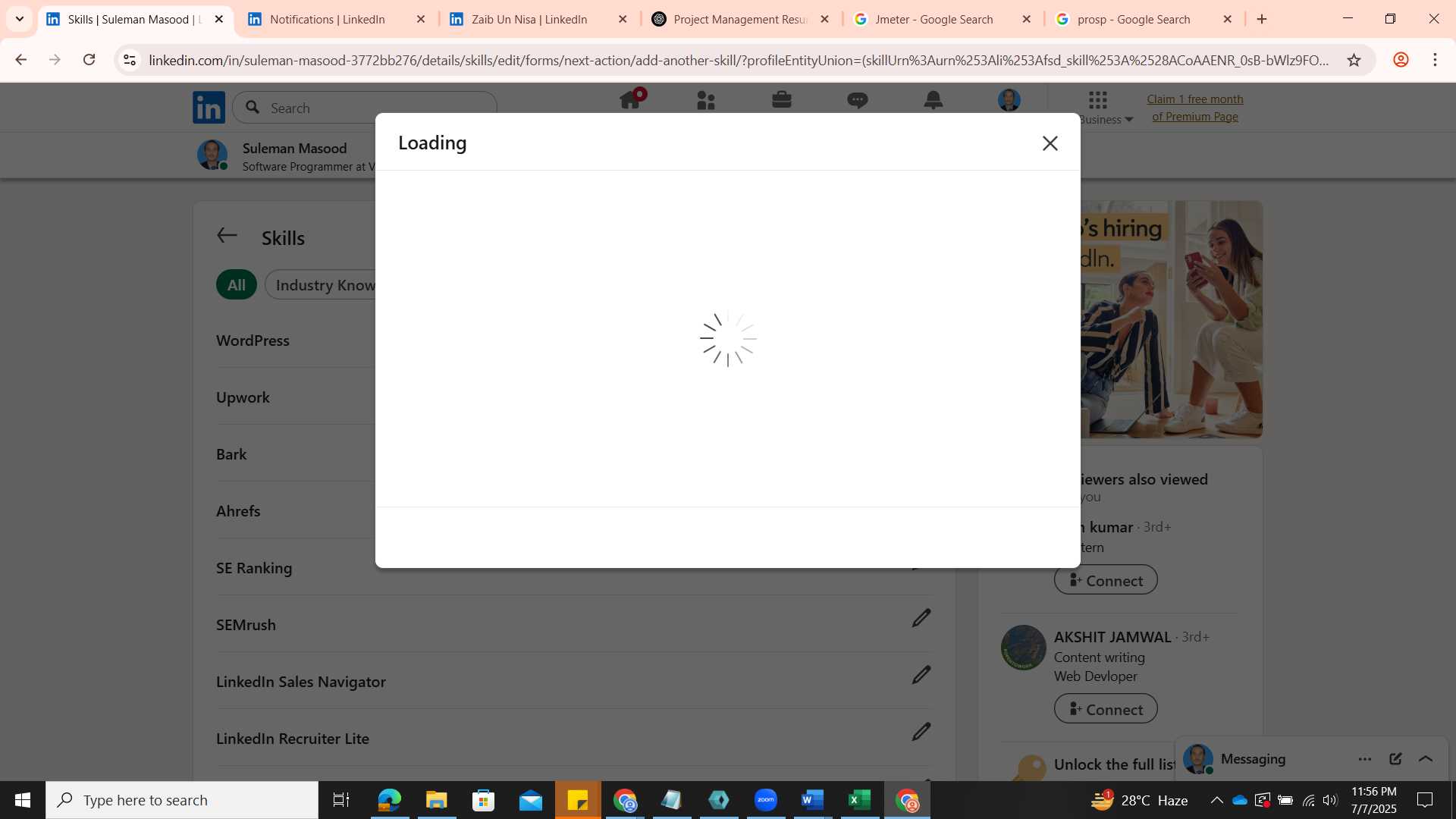This screenshot has width=1456, height=819.
Task: Connect with the kumar intern profile
Action: (1106, 580)
